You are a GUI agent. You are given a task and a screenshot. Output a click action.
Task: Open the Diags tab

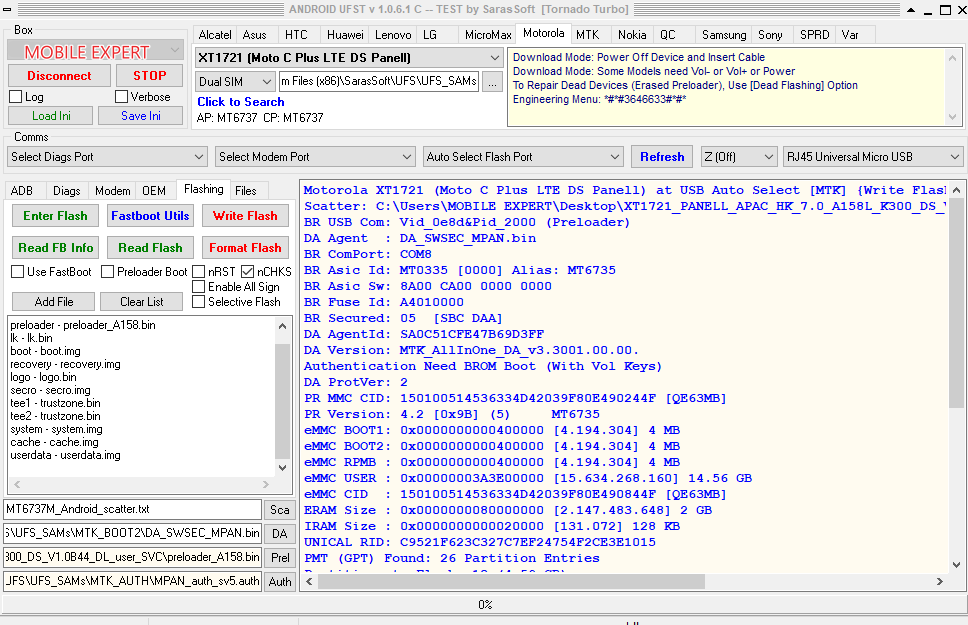point(67,191)
